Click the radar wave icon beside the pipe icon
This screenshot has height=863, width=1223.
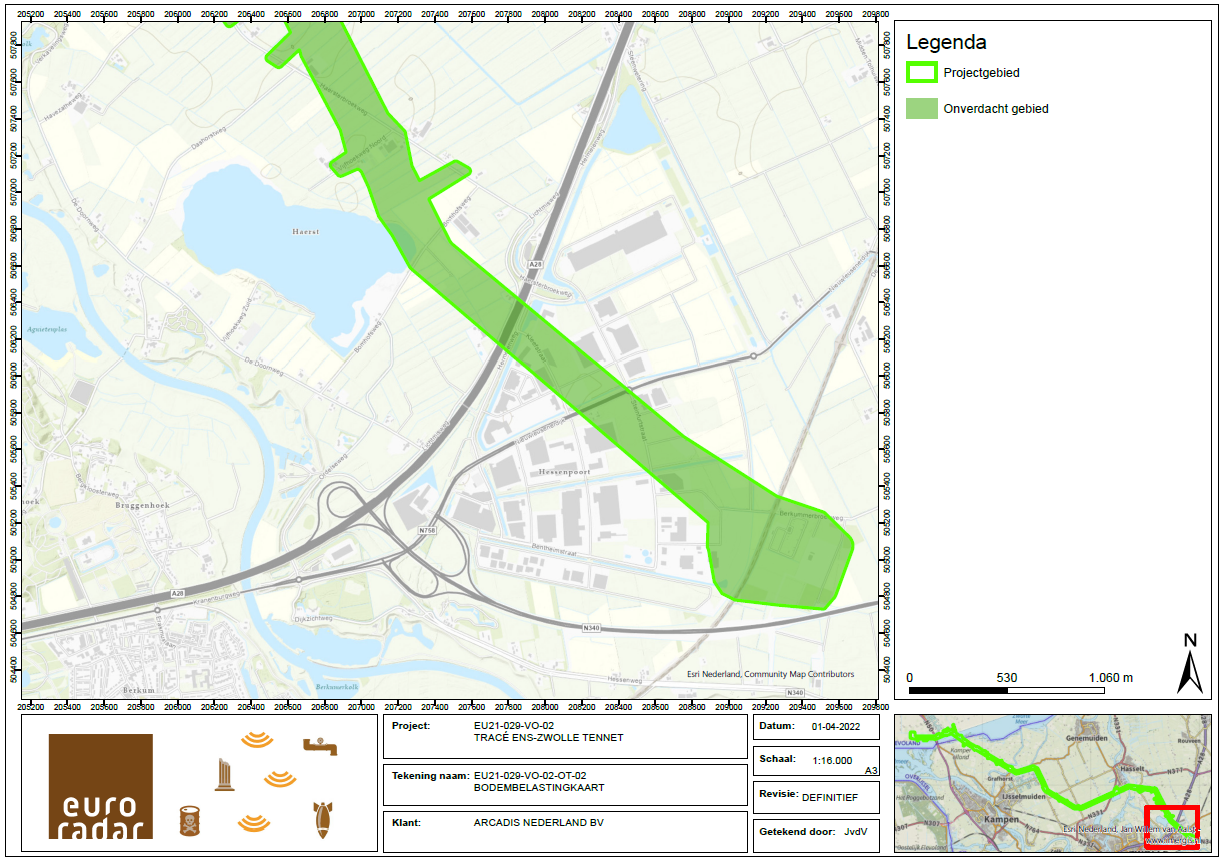point(257,741)
